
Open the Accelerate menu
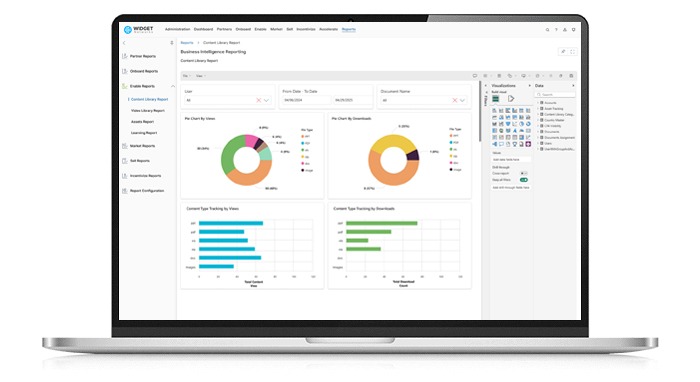[x=329, y=29]
